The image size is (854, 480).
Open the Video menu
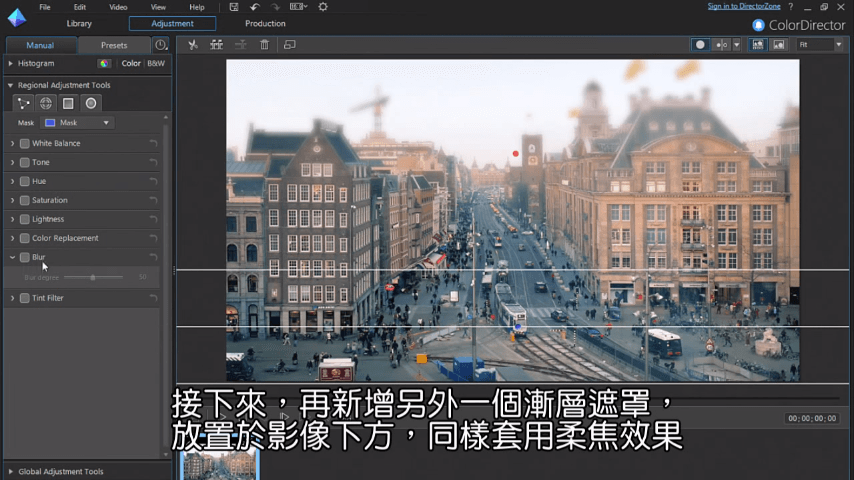[118, 7]
